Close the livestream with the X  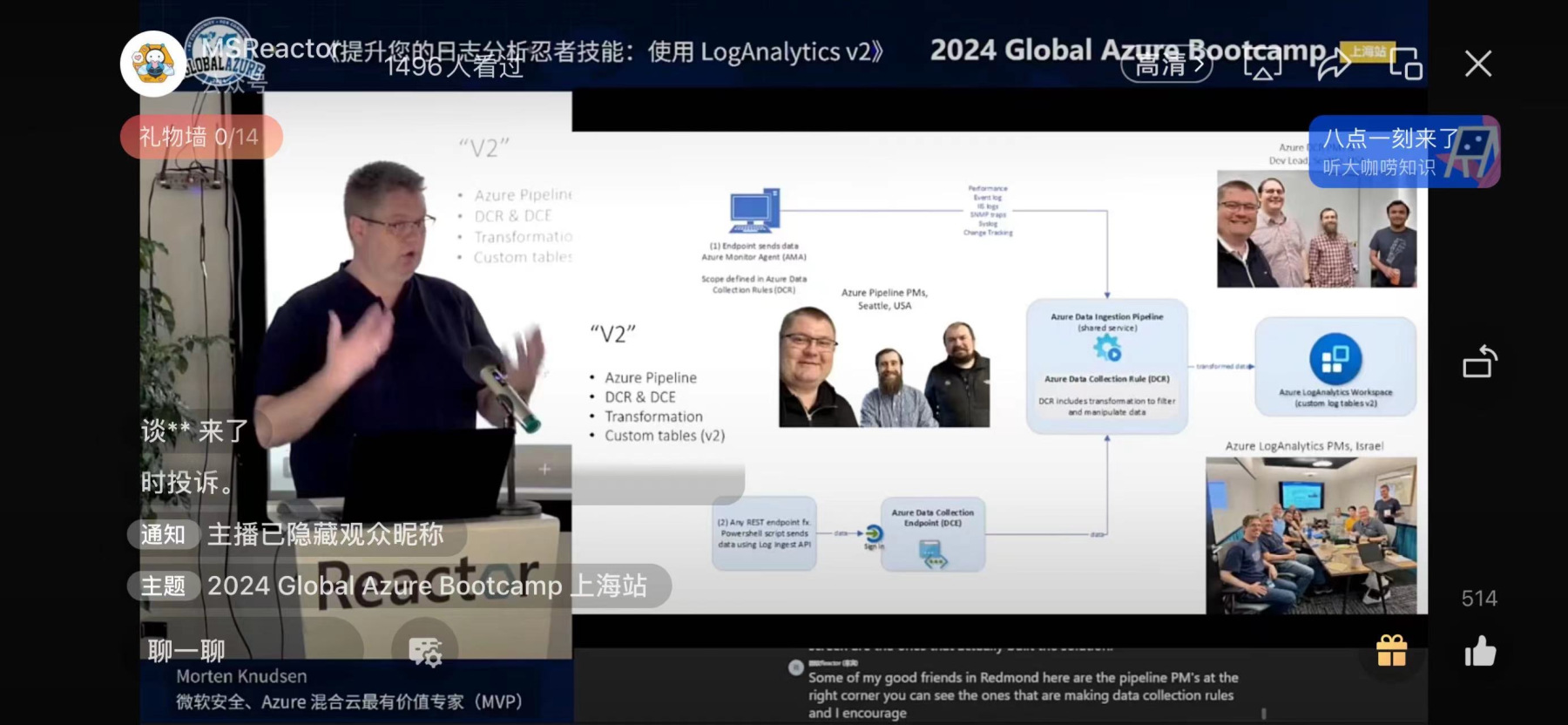point(1478,64)
